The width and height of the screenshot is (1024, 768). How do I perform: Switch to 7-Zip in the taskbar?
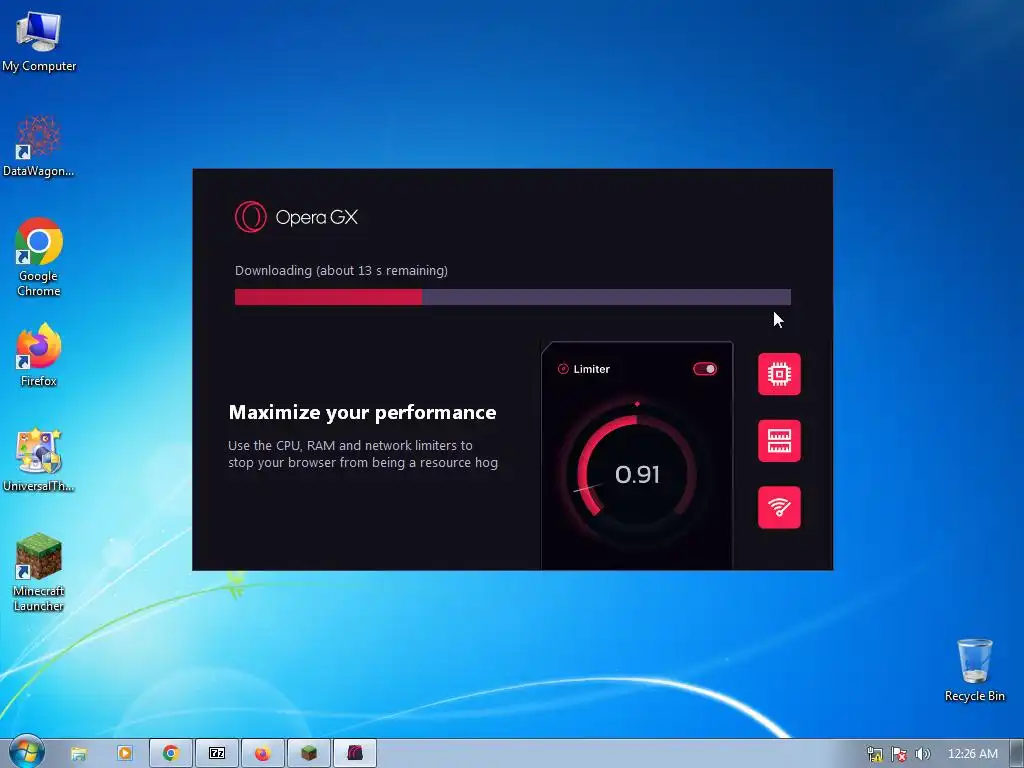pyautogui.click(x=217, y=754)
